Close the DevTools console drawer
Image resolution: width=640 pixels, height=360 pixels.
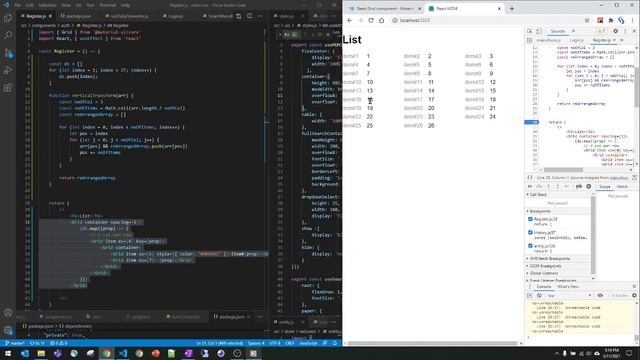[x=634, y=287]
